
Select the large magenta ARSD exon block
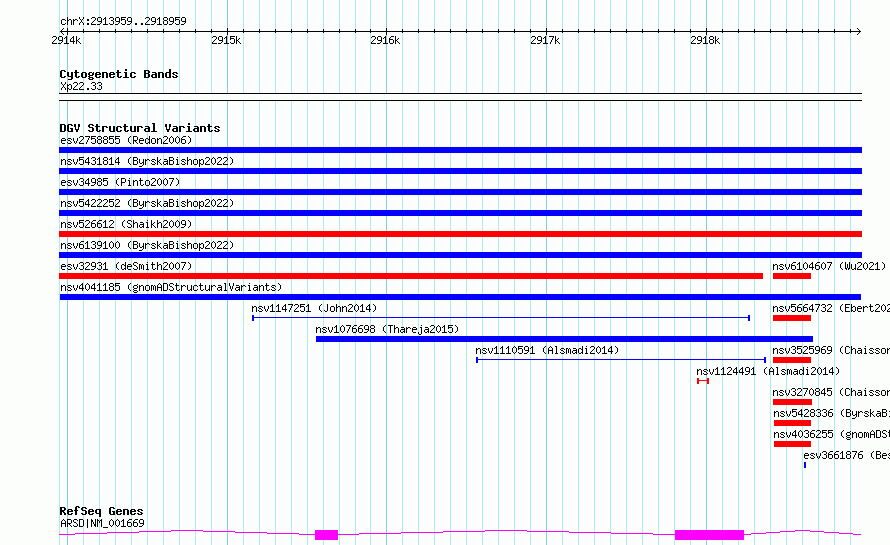[x=709, y=535]
